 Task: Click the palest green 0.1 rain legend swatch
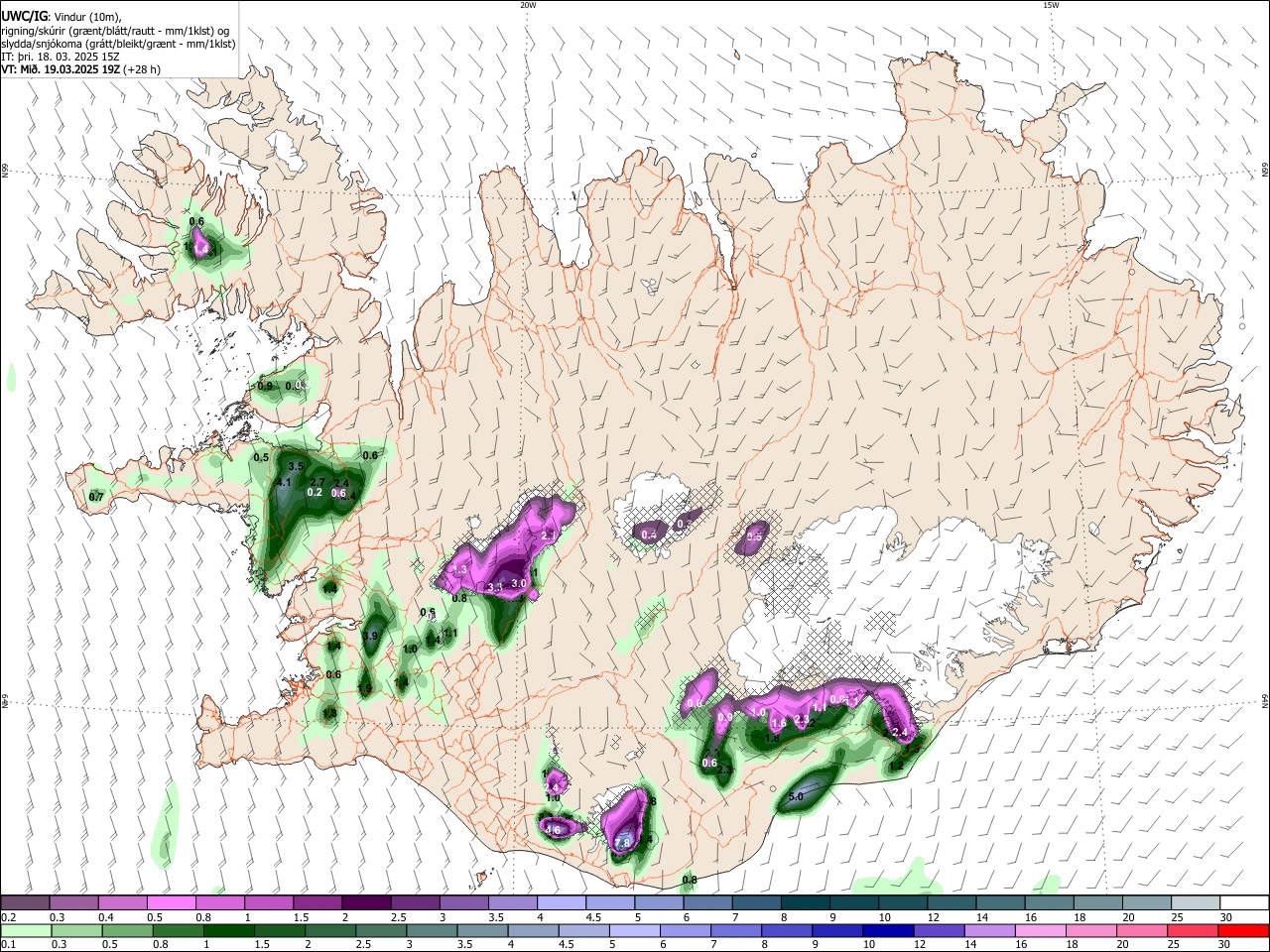point(26,930)
